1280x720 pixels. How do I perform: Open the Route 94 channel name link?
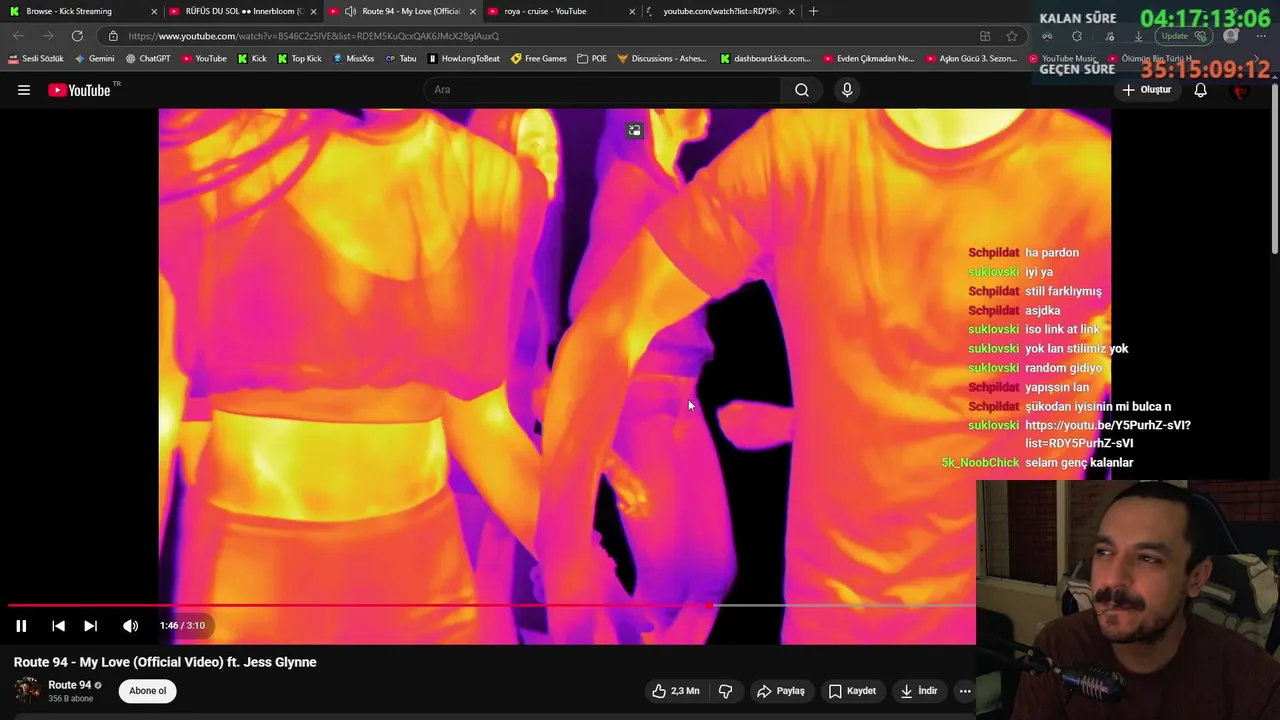(x=69, y=685)
